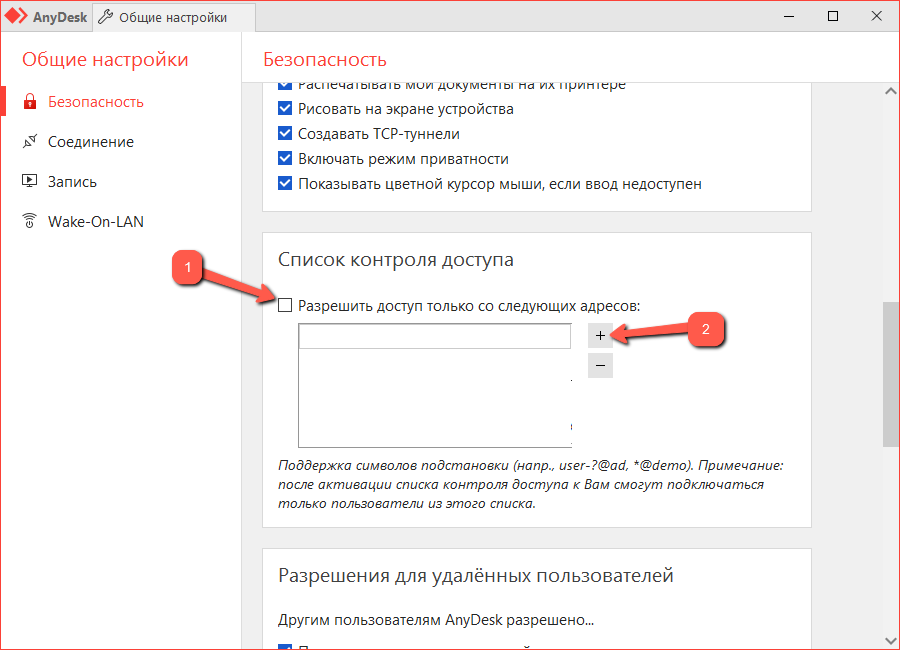Screen dimensions: 900x650
Task: Uncheck Рисовать на экране устройства
Action: tap(285, 108)
